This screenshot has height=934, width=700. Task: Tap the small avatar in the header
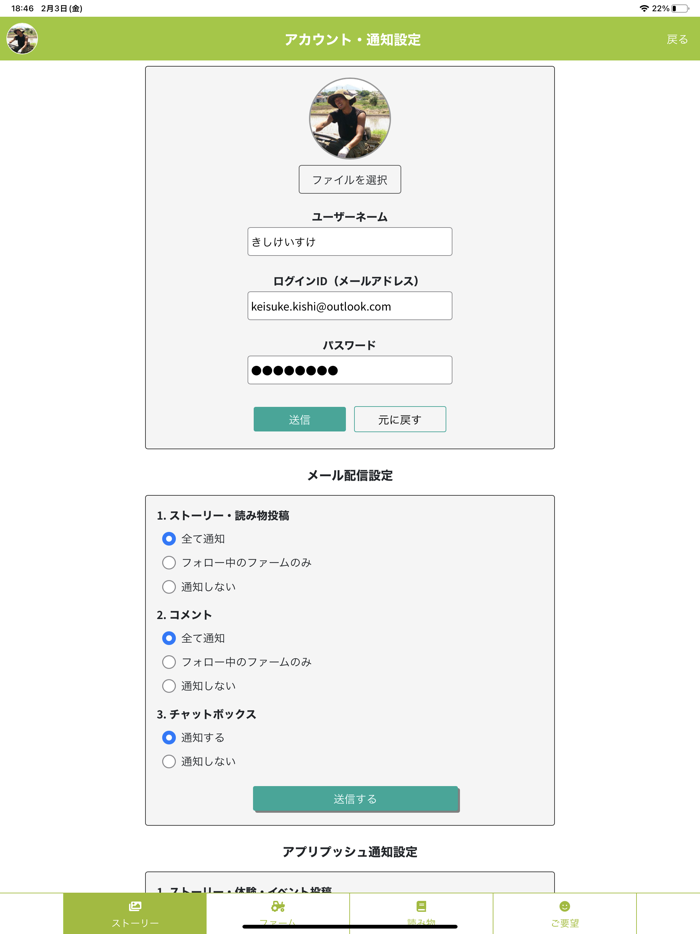tap(22, 39)
